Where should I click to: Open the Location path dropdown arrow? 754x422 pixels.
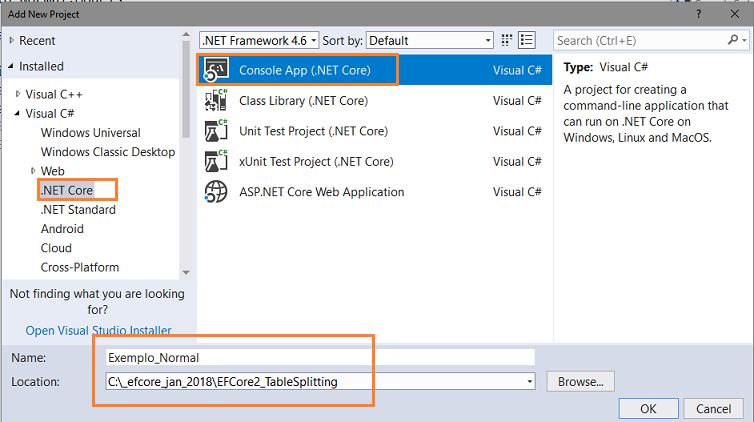[x=529, y=382]
